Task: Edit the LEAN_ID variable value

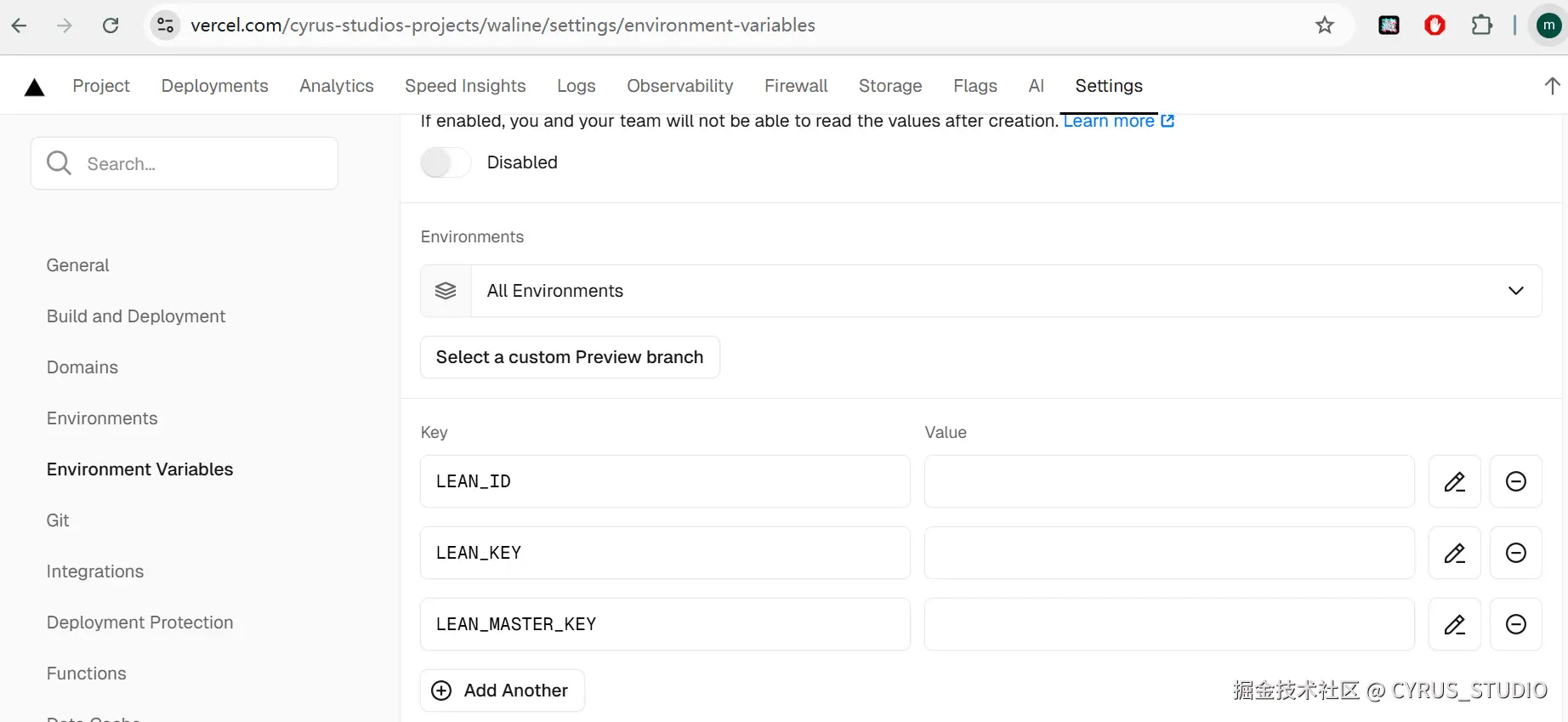Action: [x=1455, y=481]
